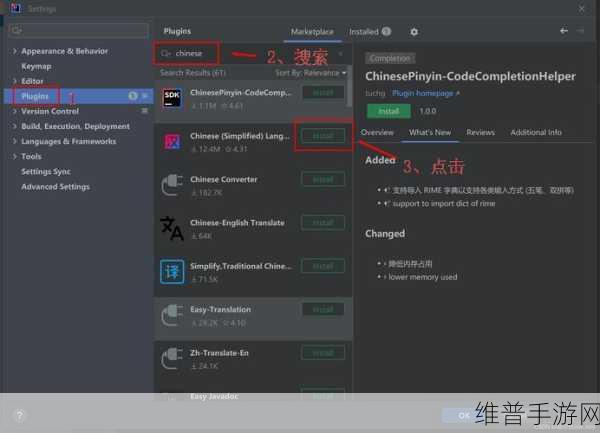Click the Search Results count label
Image resolution: width=600 pixels, height=433 pixels.
point(193,73)
